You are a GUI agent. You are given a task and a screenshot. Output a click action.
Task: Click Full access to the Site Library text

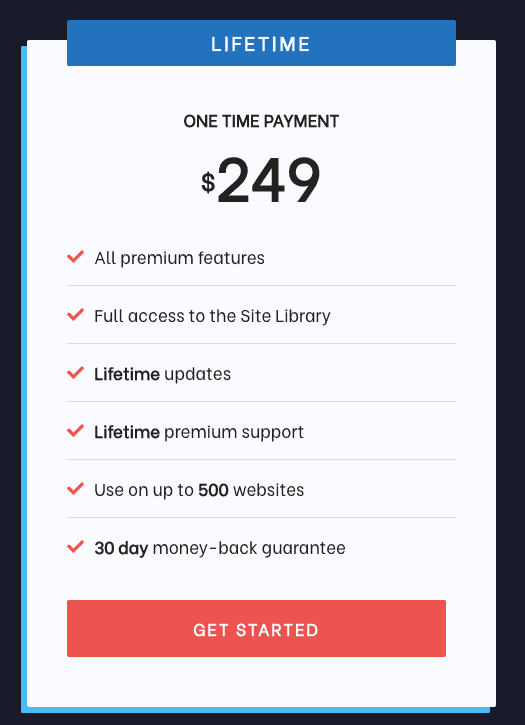click(x=212, y=316)
